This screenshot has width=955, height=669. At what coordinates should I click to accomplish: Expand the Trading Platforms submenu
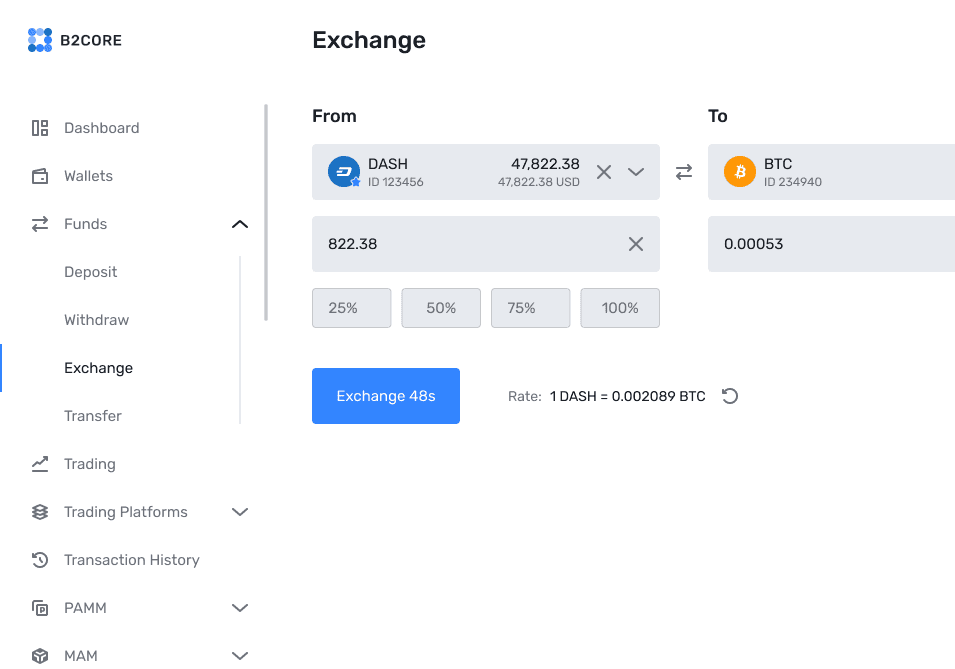point(240,512)
